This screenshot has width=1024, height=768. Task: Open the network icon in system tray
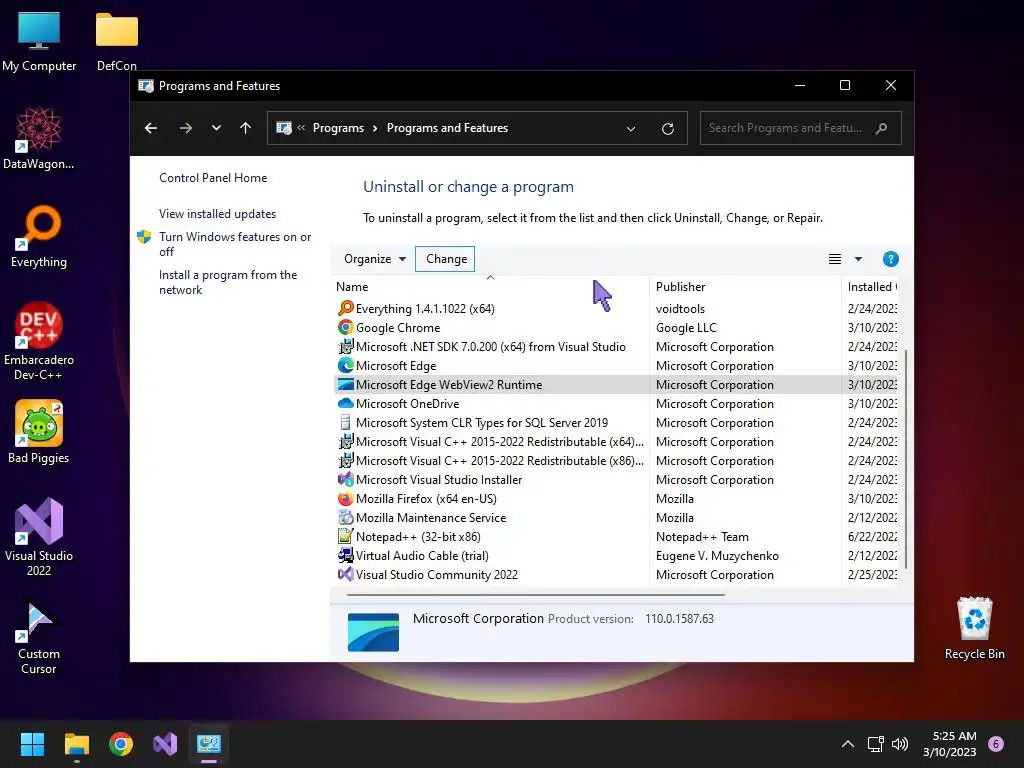pyautogui.click(x=875, y=744)
